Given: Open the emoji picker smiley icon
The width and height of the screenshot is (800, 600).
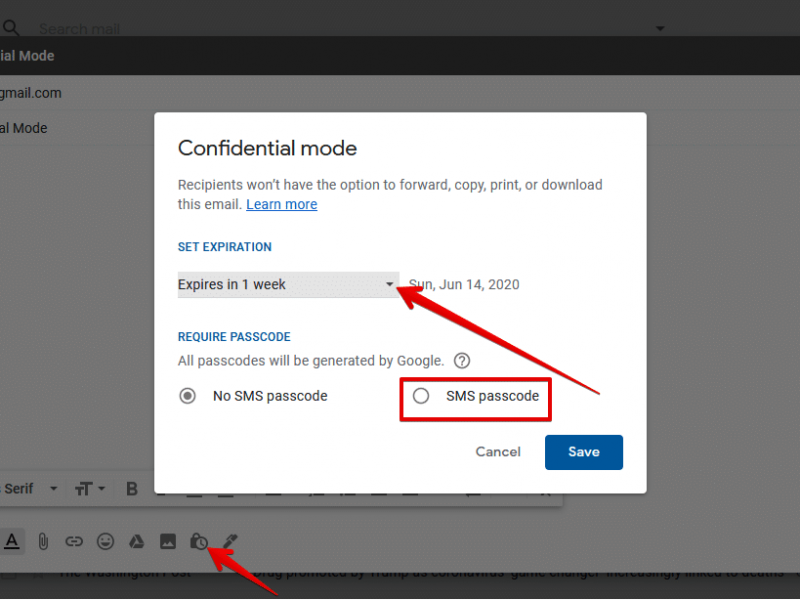Looking at the screenshot, I should pos(105,541).
